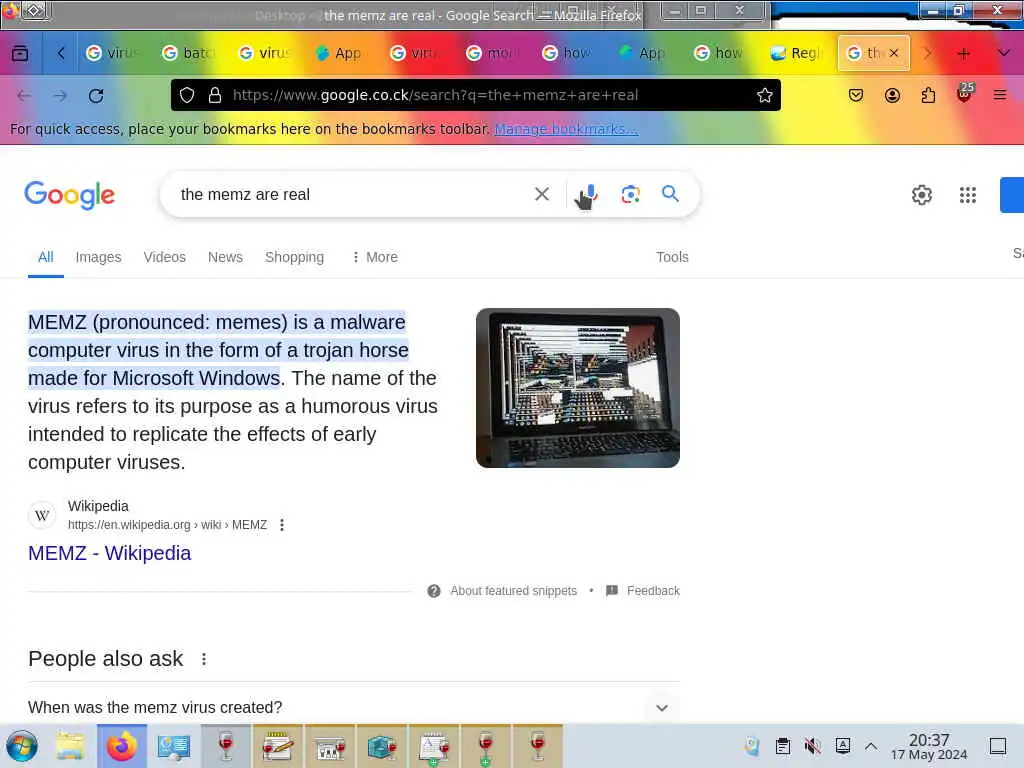Open About featured snippets

(502, 591)
